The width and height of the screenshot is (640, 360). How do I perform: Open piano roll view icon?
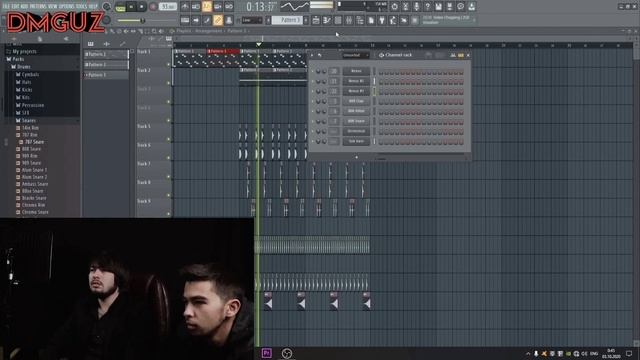[x=327, y=20]
